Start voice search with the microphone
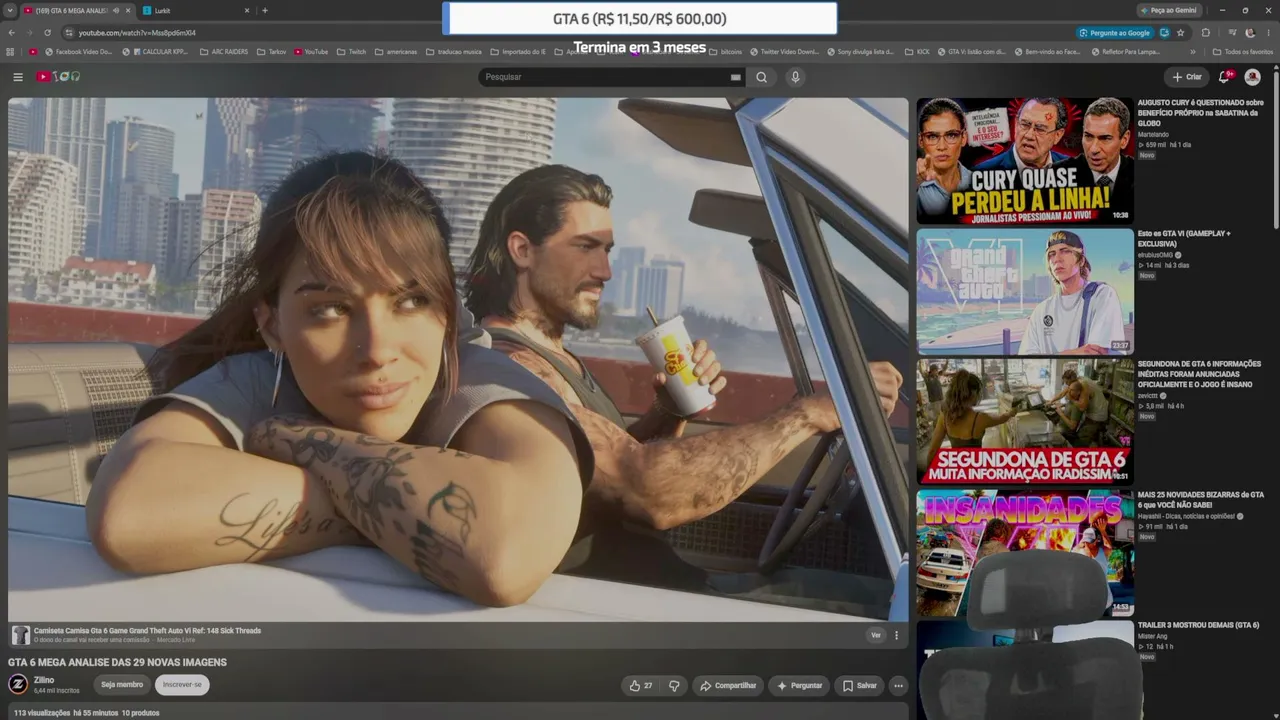 click(x=795, y=77)
